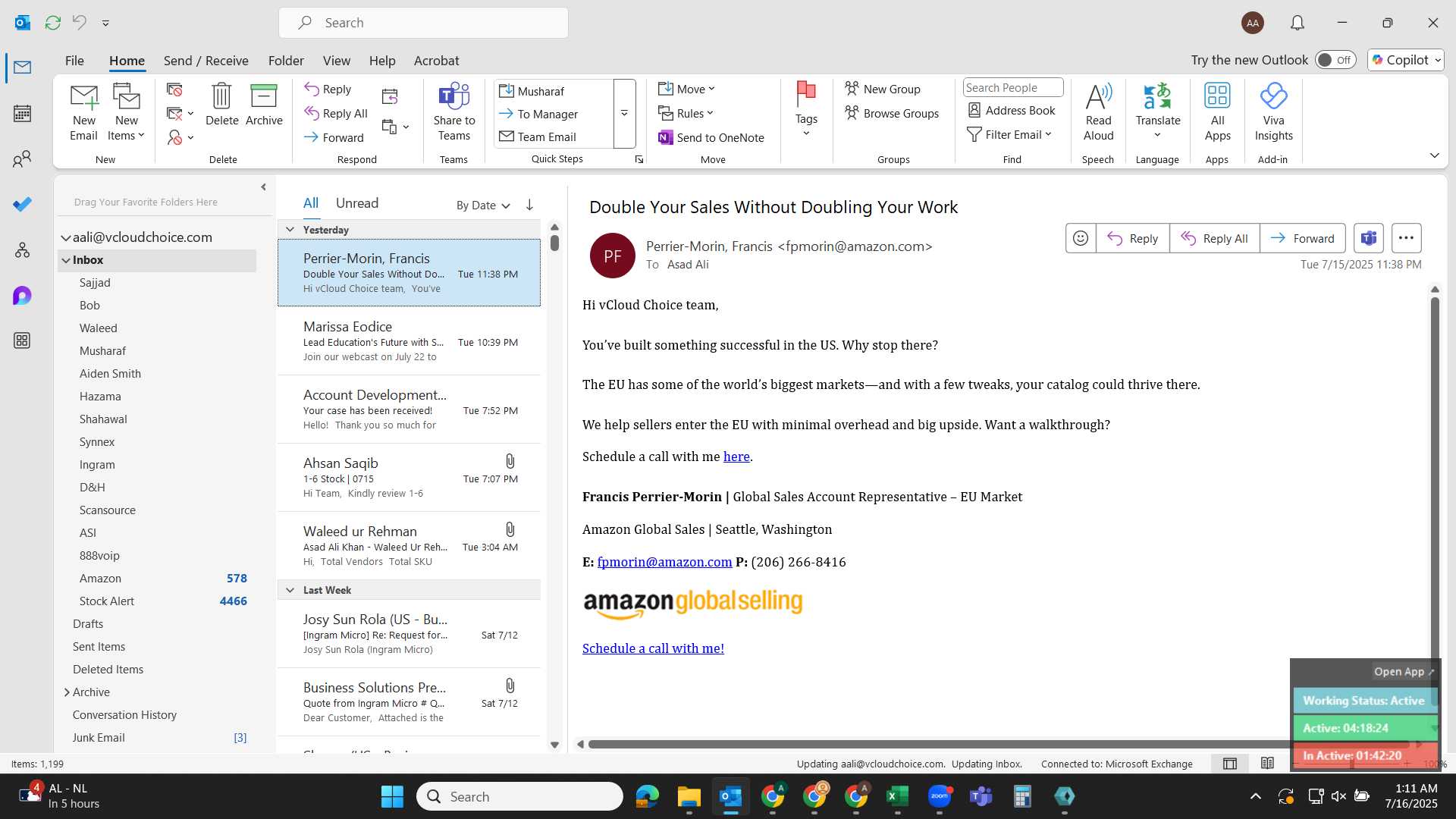Open the more actions ellipsis in reading pane

click(1406, 238)
